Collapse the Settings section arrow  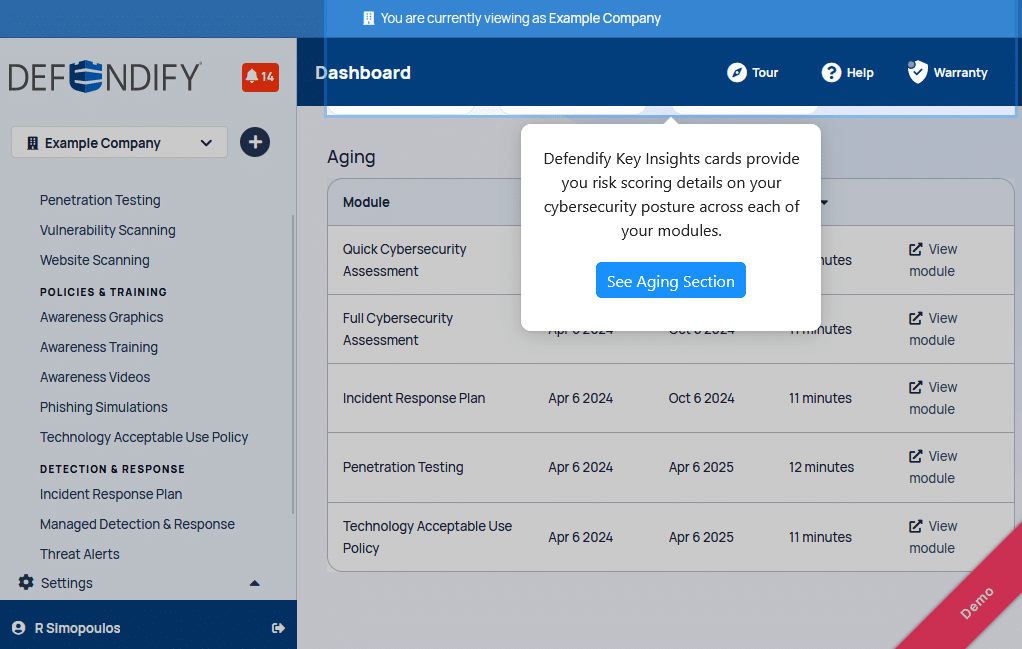click(255, 583)
